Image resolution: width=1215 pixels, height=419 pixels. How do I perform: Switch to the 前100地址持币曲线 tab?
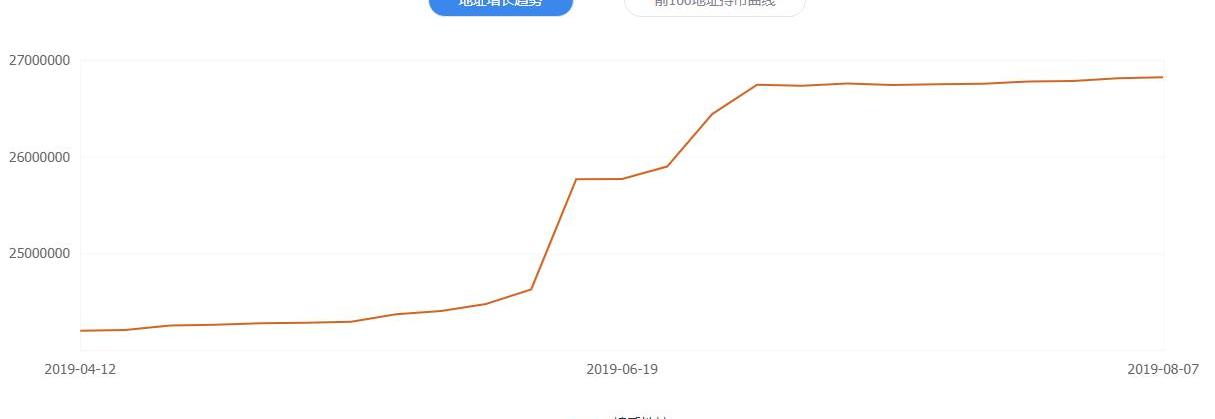pos(714,4)
